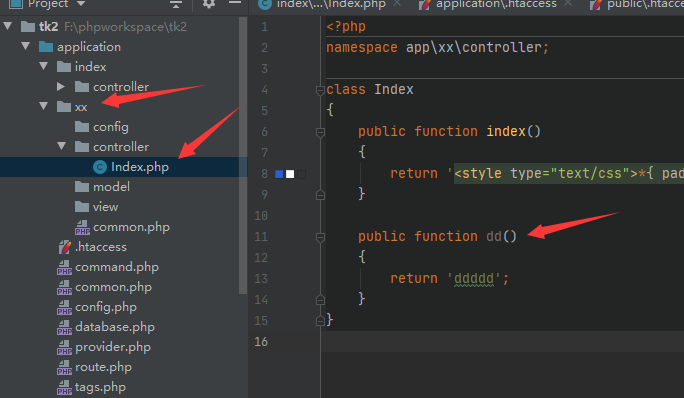This screenshot has height=398, width=684.
Task: Click the blue color swatch at line 8
Action: pyautogui.click(x=279, y=174)
